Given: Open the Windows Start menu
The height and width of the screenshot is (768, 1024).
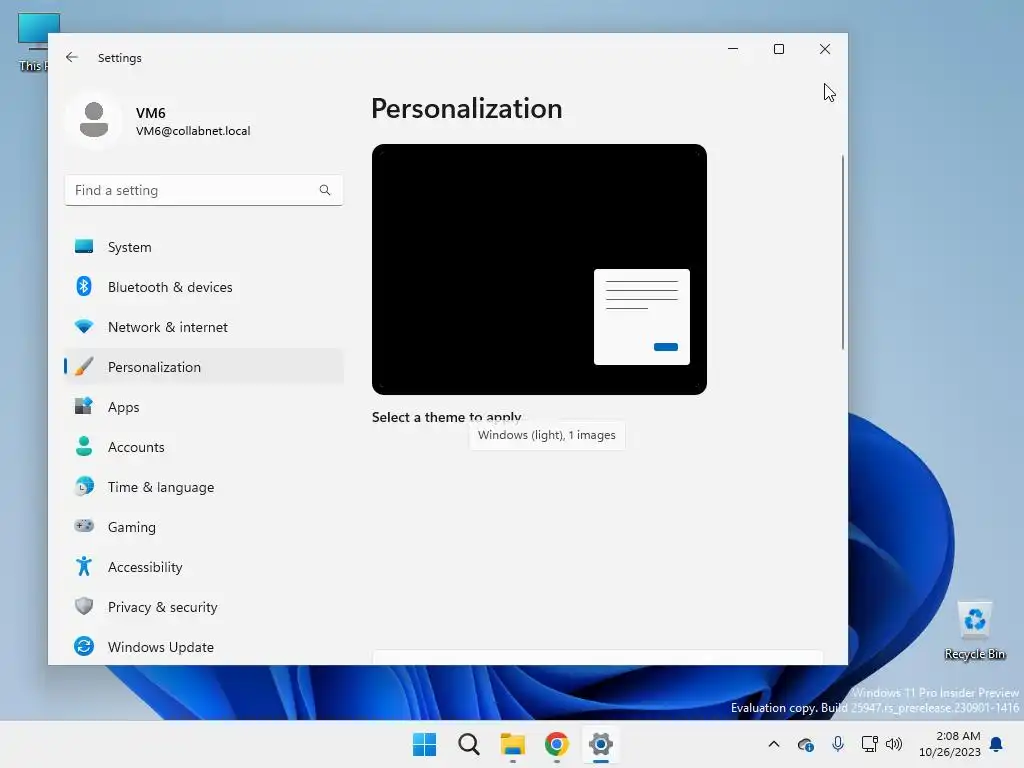Looking at the screenshot, I should 424,744.
